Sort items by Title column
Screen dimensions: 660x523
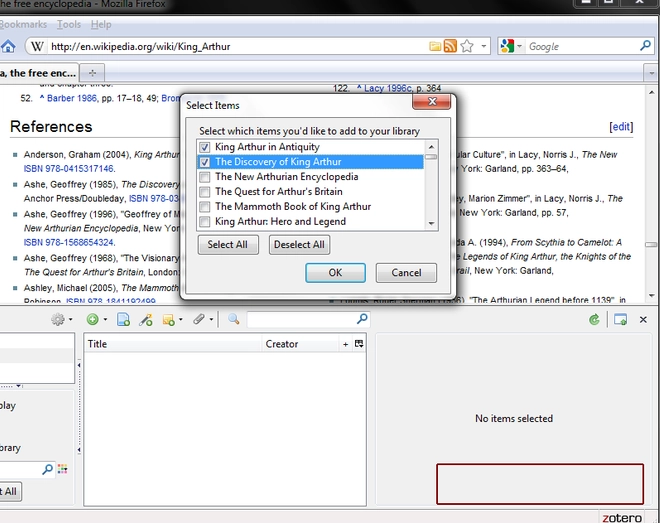(173, 344)
